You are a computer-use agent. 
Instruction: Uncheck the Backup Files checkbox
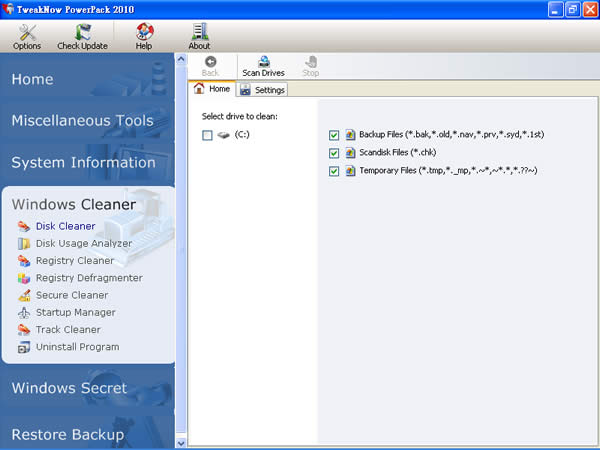click(334, 135)
